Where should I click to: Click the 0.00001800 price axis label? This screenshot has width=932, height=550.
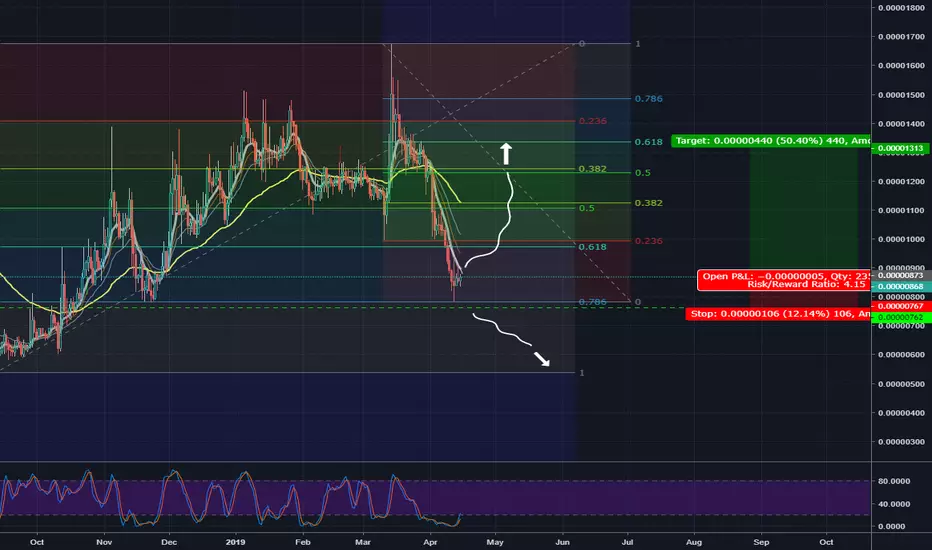[901, 8]
